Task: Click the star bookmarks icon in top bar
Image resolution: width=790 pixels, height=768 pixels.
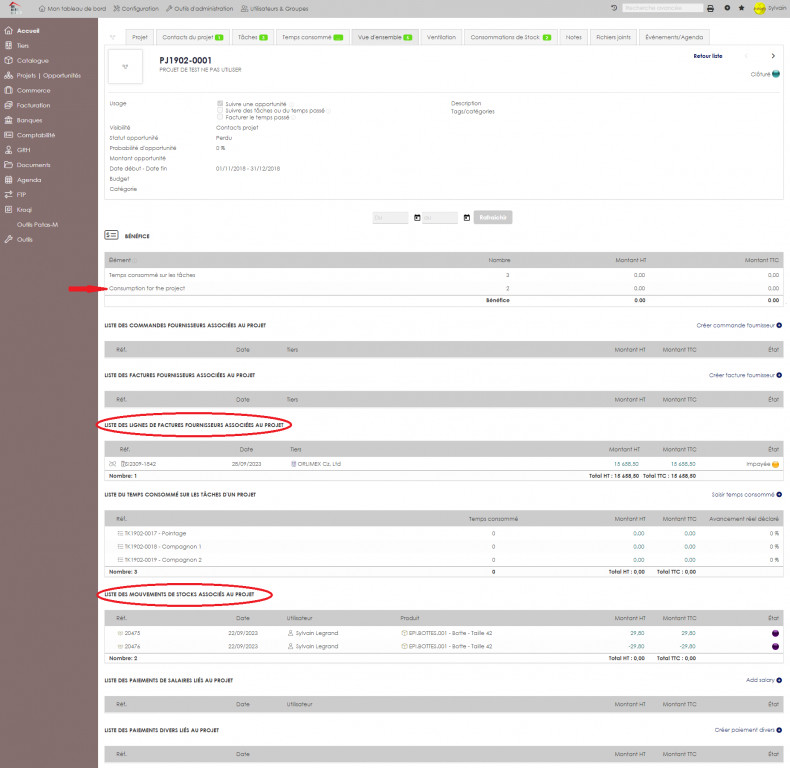Action: pos(741,8)
